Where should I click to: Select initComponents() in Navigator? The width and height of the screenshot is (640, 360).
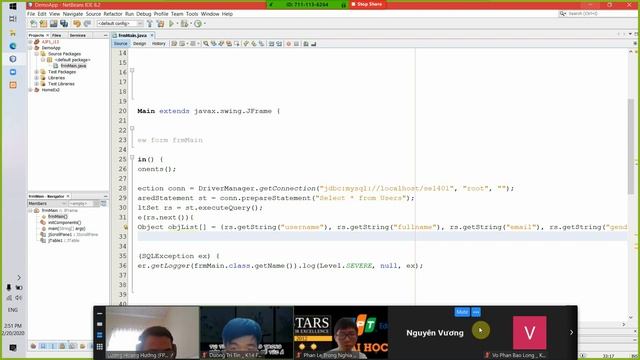click(x=64, y=222)
